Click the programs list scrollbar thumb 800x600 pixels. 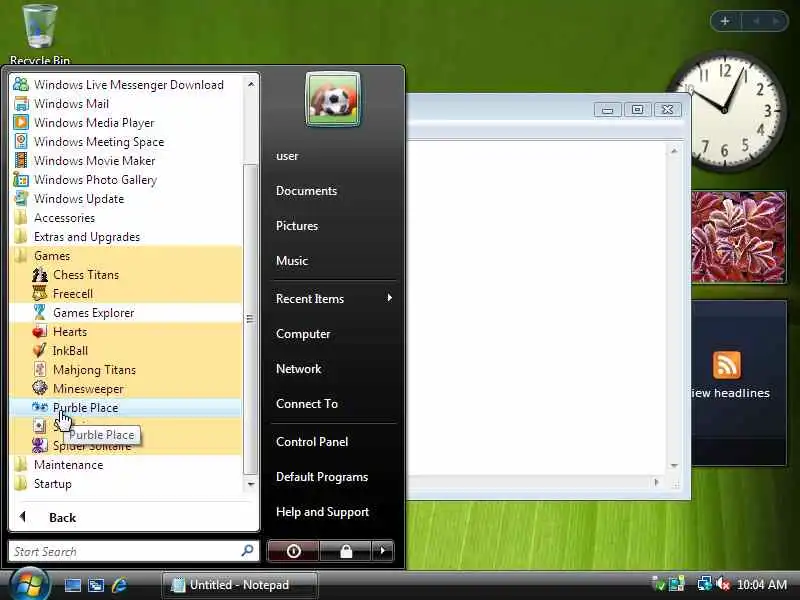click(250, 319)
